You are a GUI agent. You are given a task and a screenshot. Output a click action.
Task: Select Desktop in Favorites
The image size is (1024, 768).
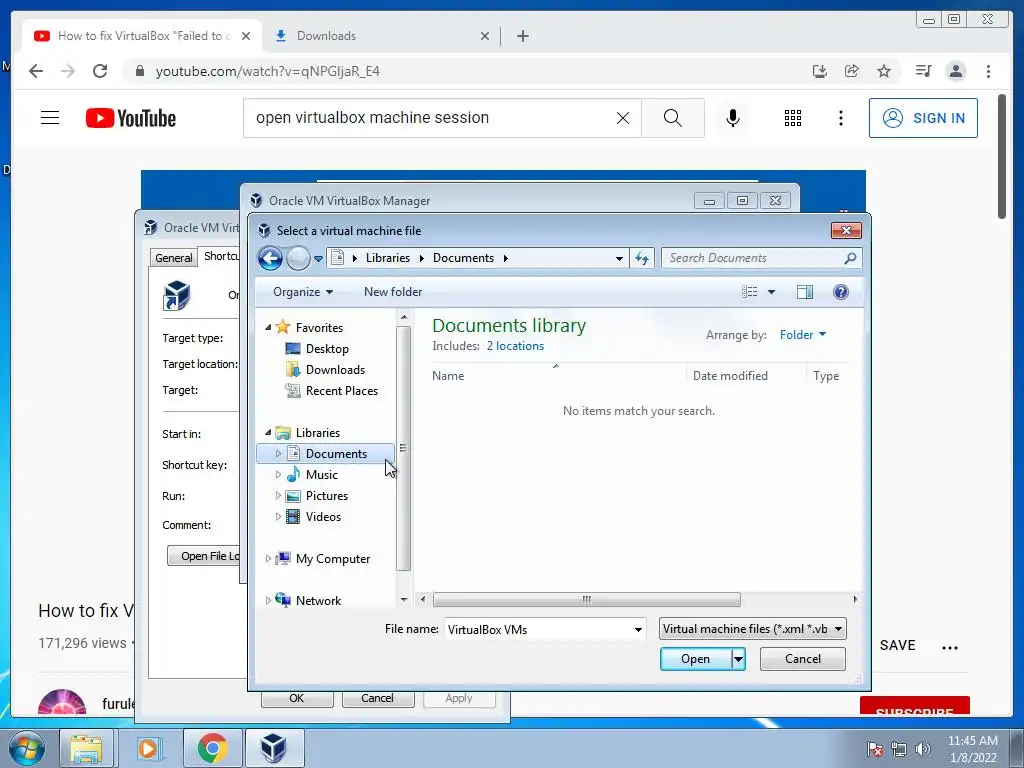[327, 349]
